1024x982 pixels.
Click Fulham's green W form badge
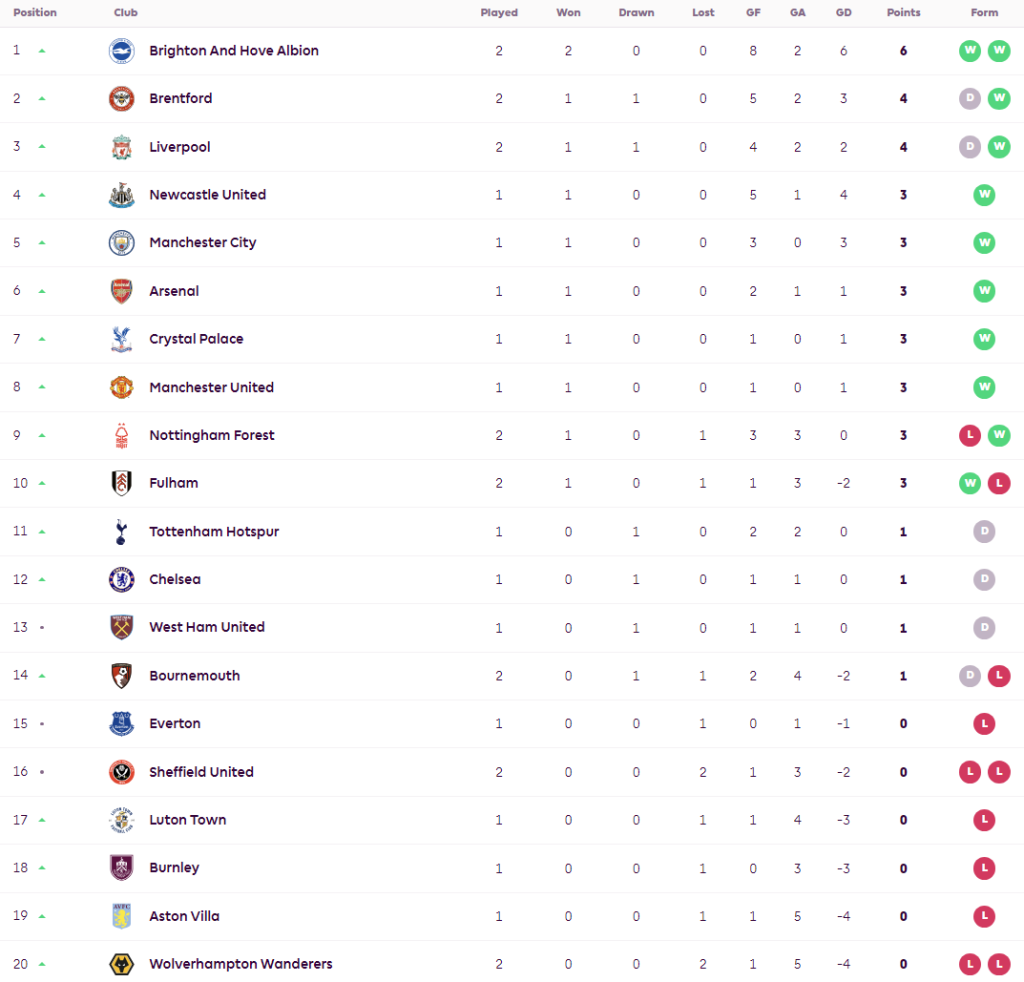click(x=970, y=483)
